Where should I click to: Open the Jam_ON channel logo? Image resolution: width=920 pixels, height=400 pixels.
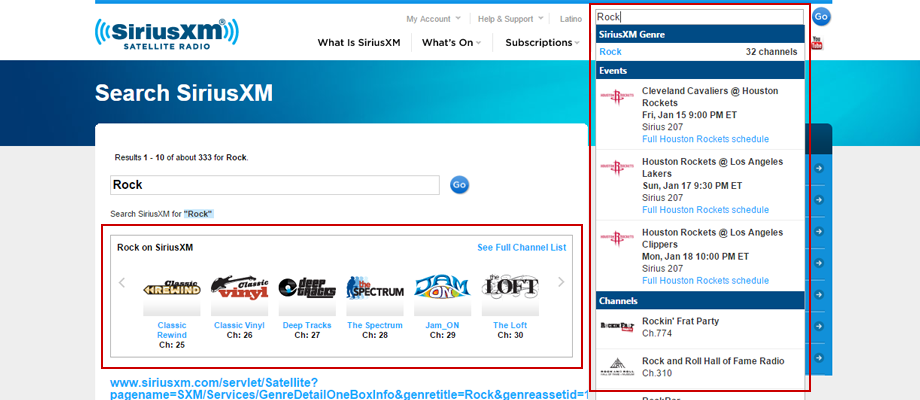[x=442, y=287]
